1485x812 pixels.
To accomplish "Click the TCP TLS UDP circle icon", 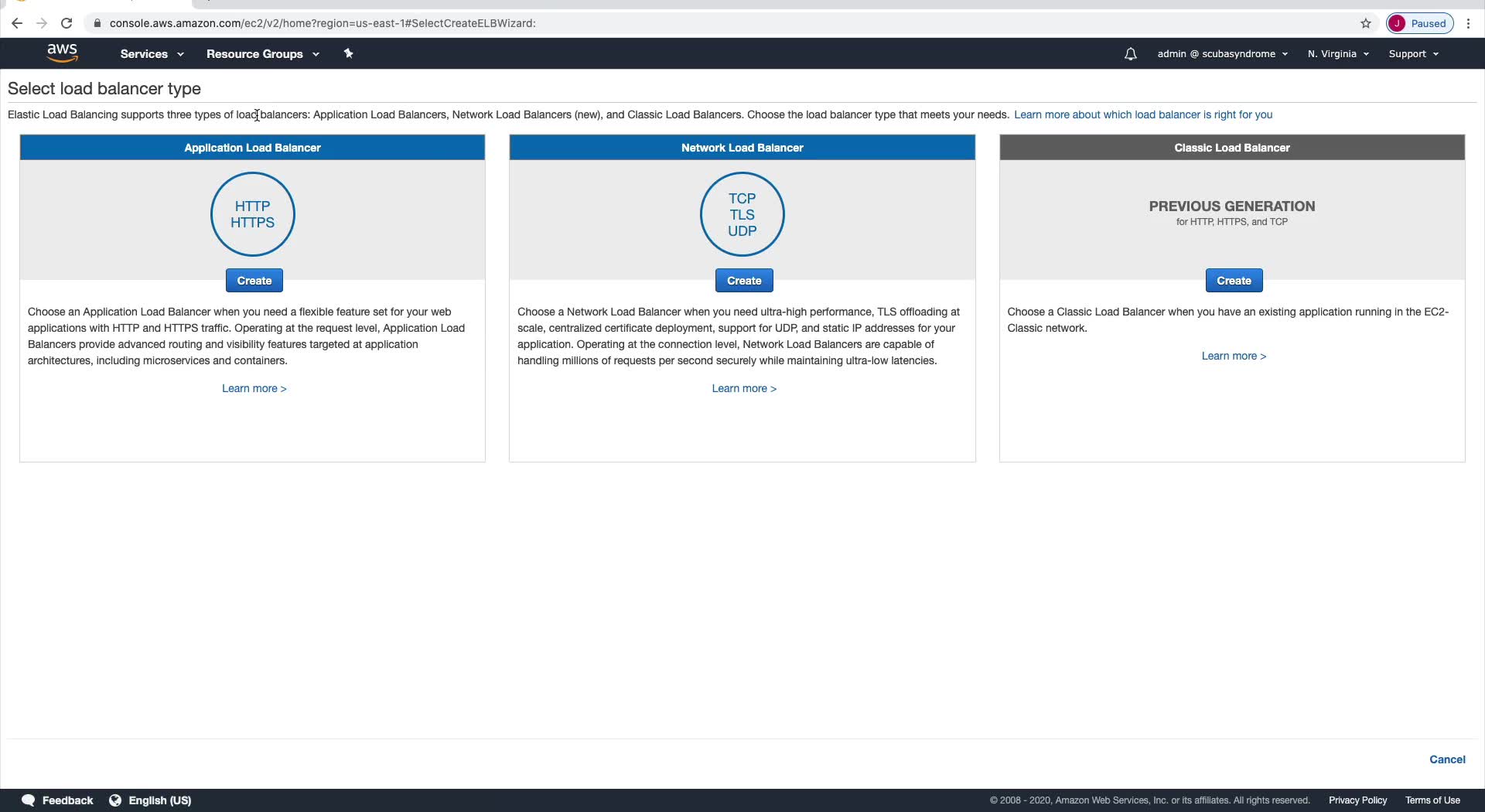I will point(742,214).
